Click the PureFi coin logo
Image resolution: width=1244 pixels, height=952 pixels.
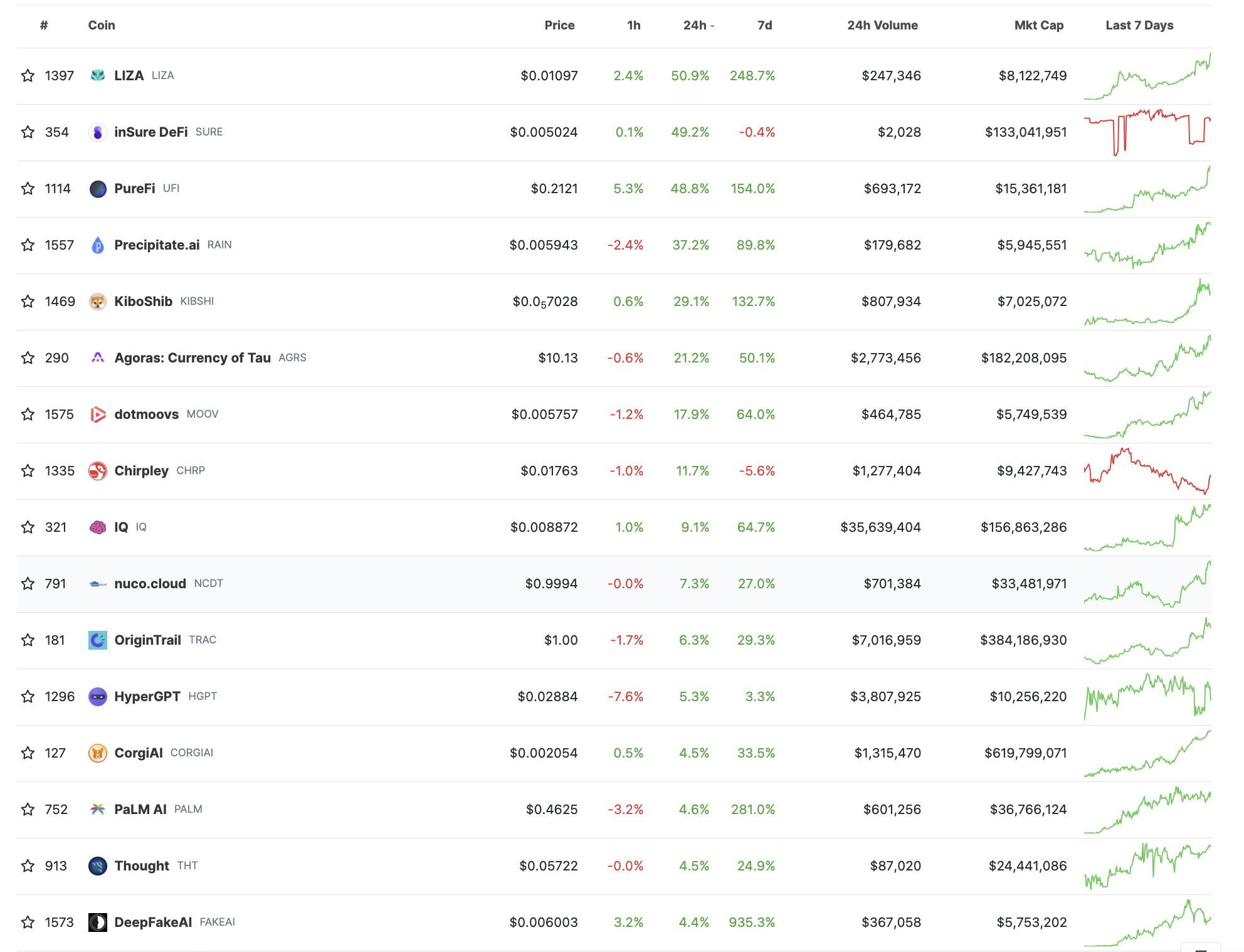pos(98,189)
